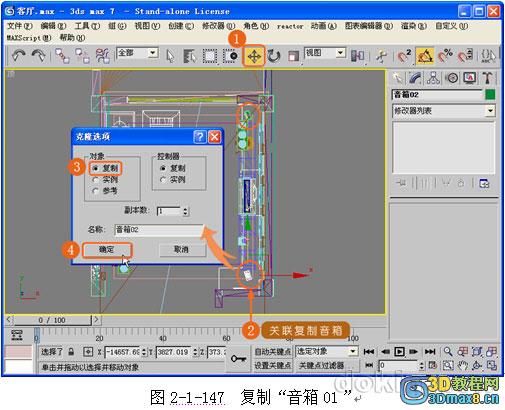Open the reactor menu
Screen dimensions: 505x410
tap(290, 26)
